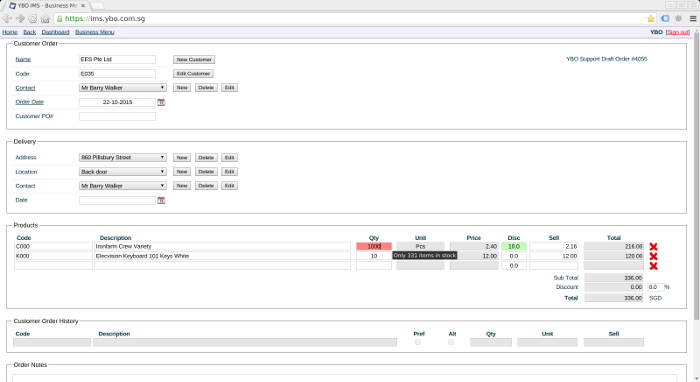Click product code field K000
The image size is (700, 382).
53,256
